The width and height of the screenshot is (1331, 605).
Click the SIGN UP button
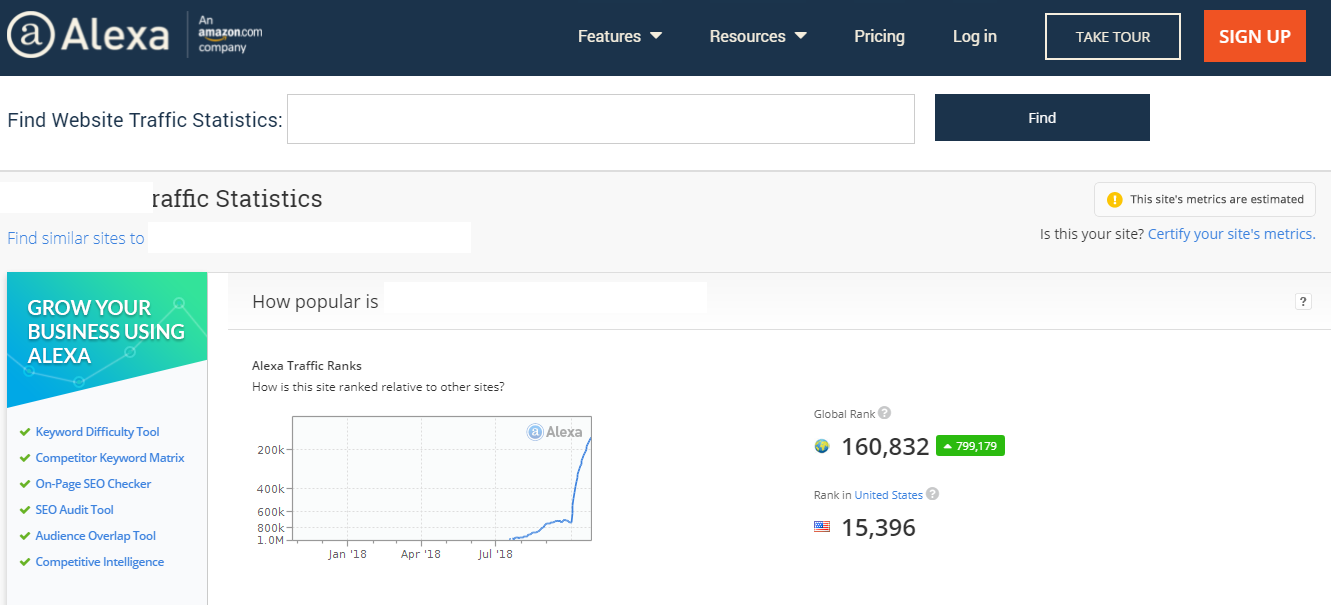[1254, 35]
